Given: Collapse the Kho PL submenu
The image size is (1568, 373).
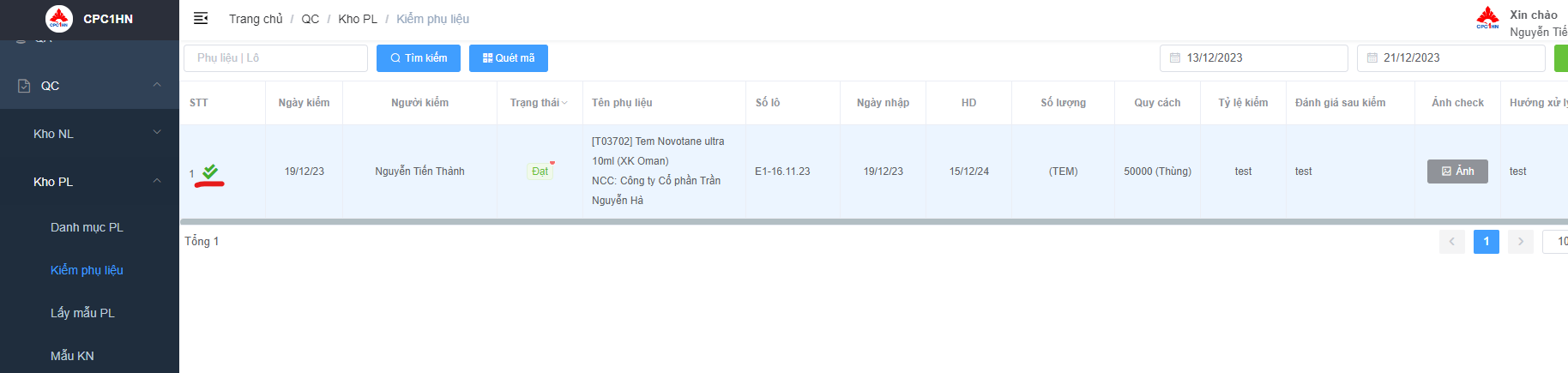Looking at the screenshot, I should click(157, 181).
